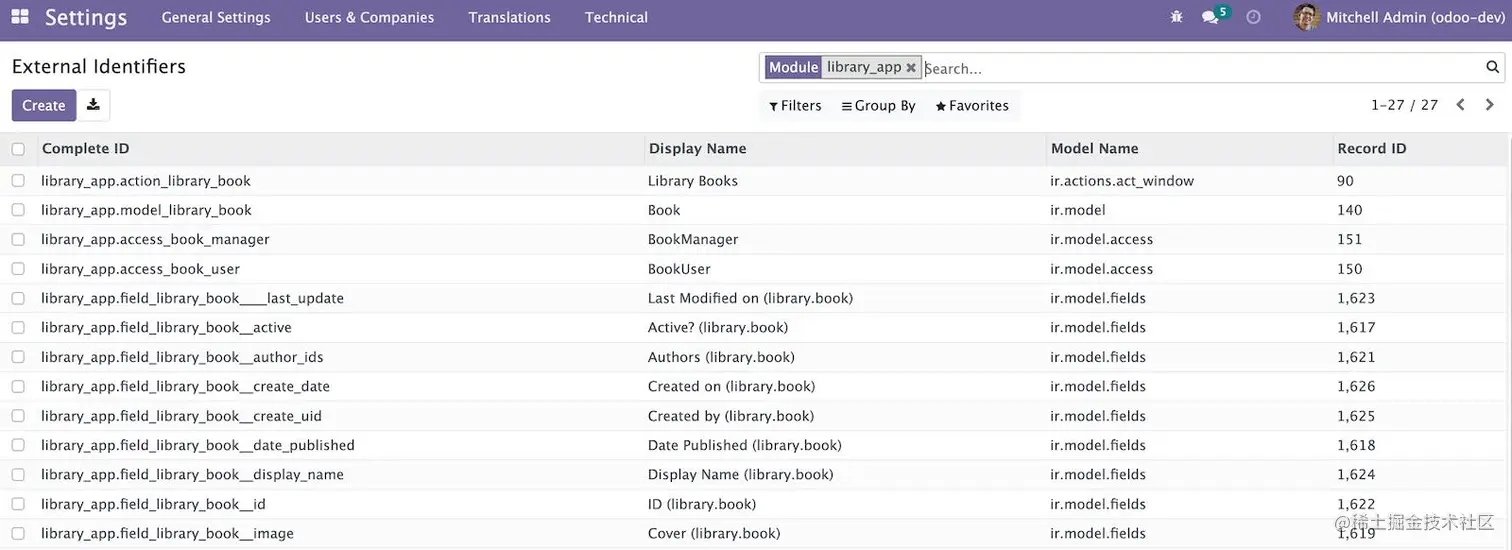The height and width of the screenshot is (550, 1512).
Task: Check the action_library_book row checkbox
Action: tap(18, 181)
